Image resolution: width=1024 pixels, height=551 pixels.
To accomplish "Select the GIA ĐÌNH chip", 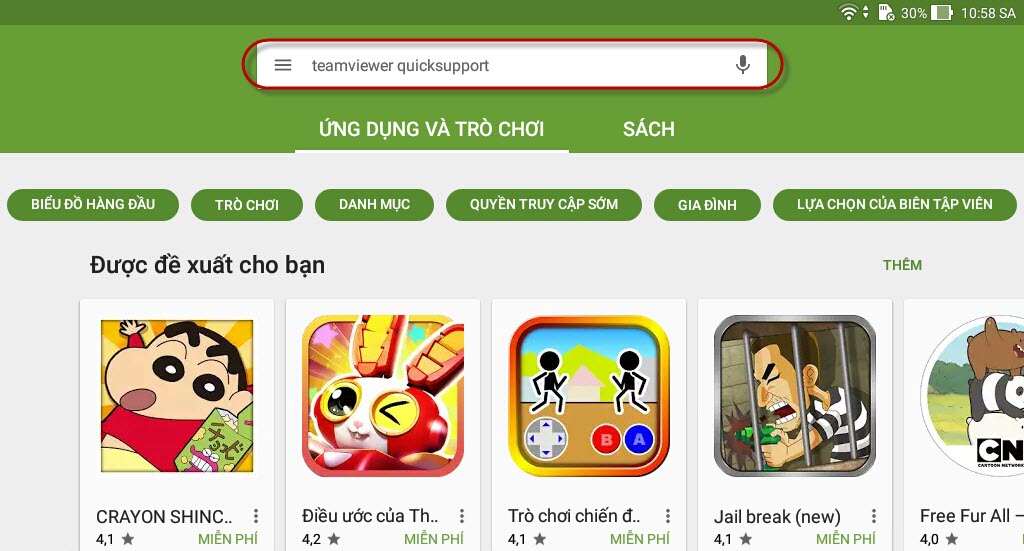I will coord(707,205).
